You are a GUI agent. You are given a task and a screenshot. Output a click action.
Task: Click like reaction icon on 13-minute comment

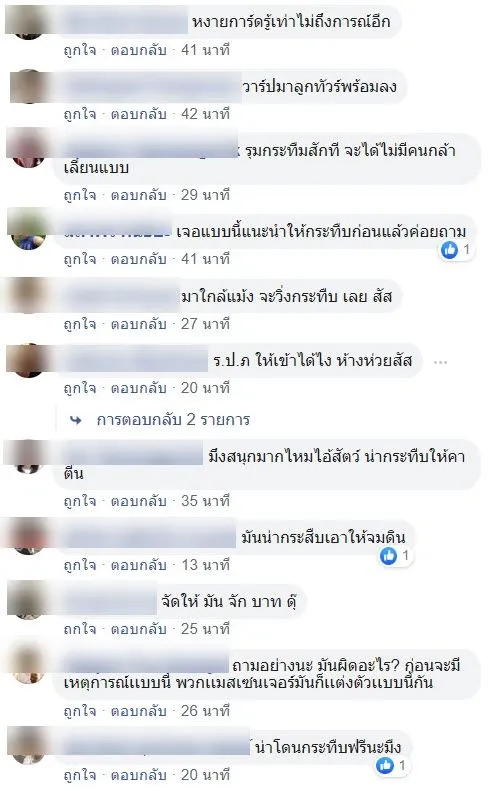388,556
